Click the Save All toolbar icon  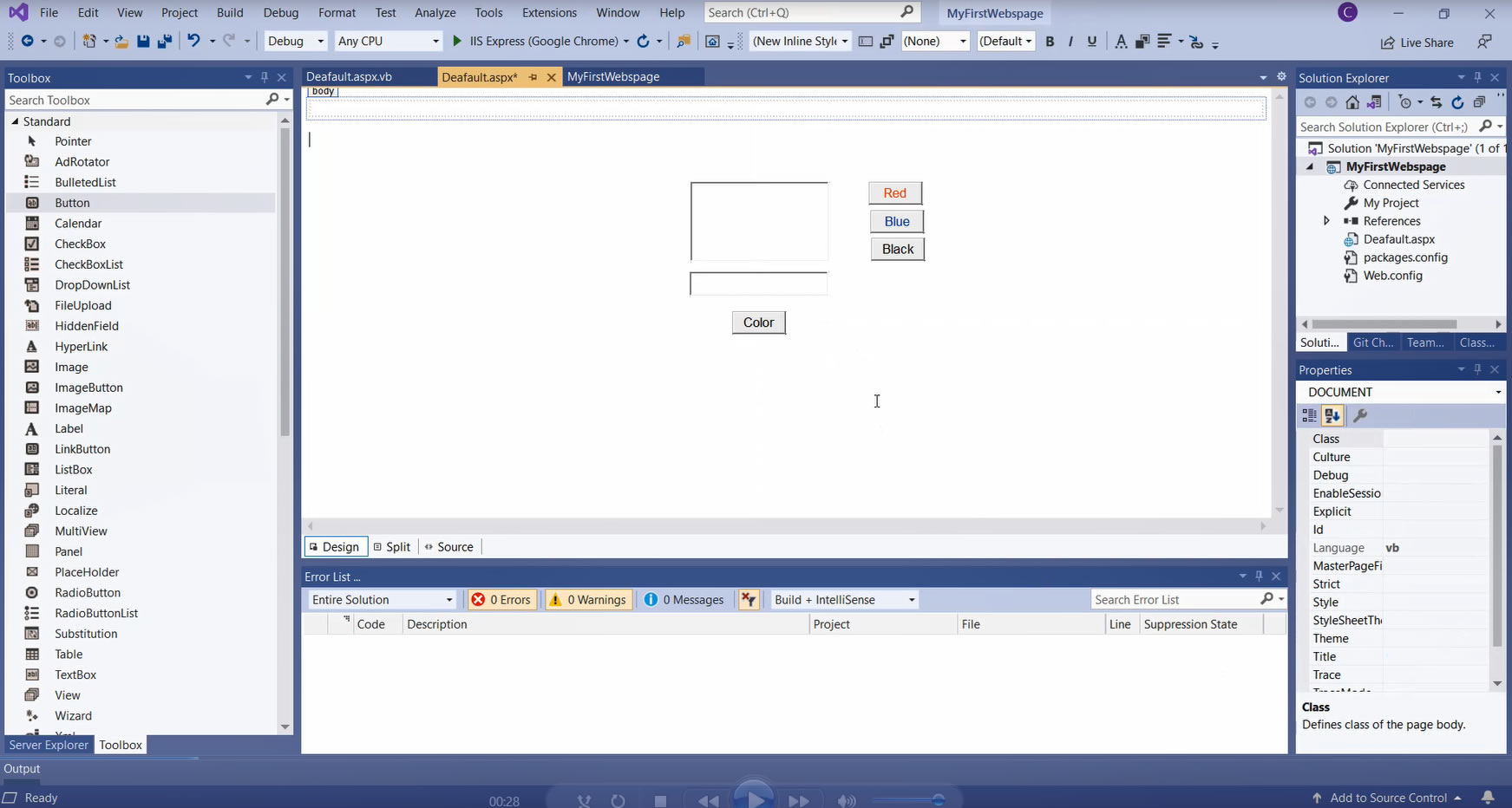coord(164,41)
